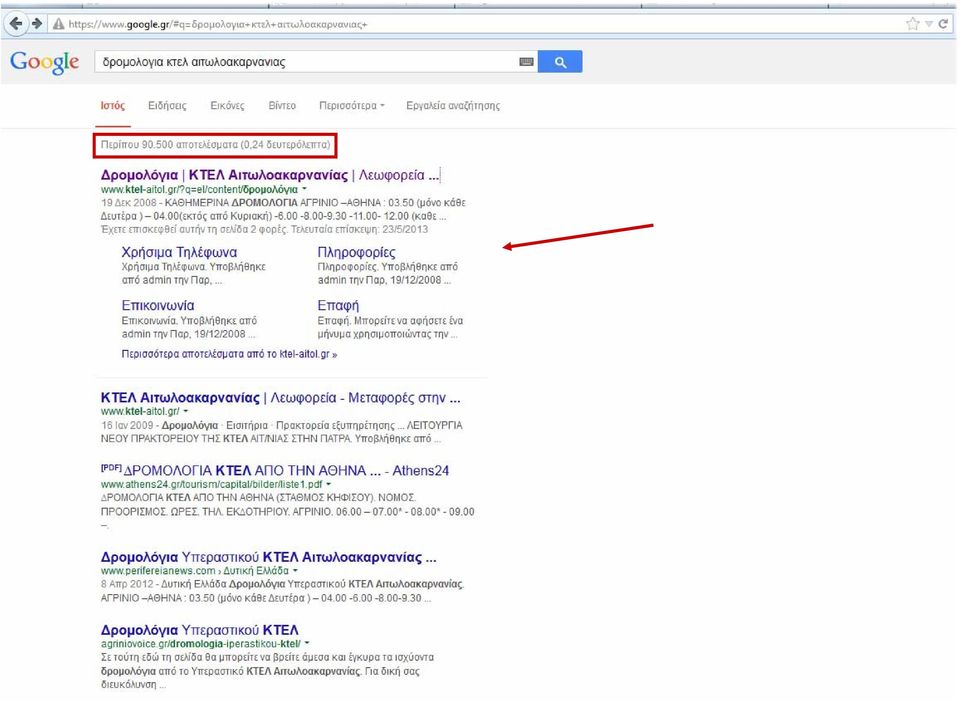Open the Επικοινωνία sitelink
960x702 pixels.
(158, 305)
